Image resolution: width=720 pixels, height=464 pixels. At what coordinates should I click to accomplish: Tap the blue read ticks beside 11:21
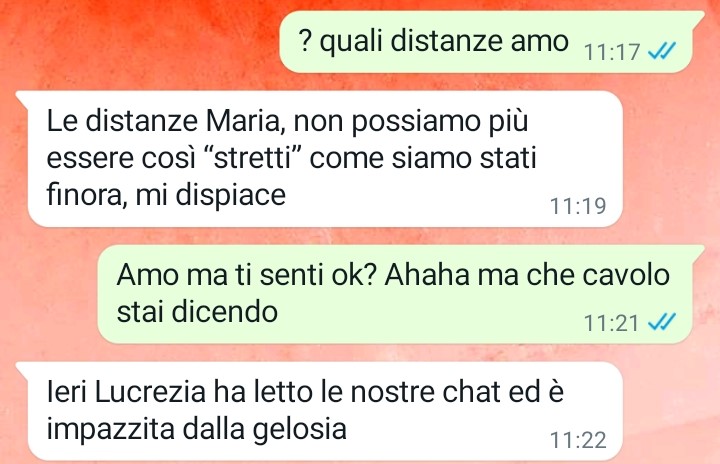(662, 322)
